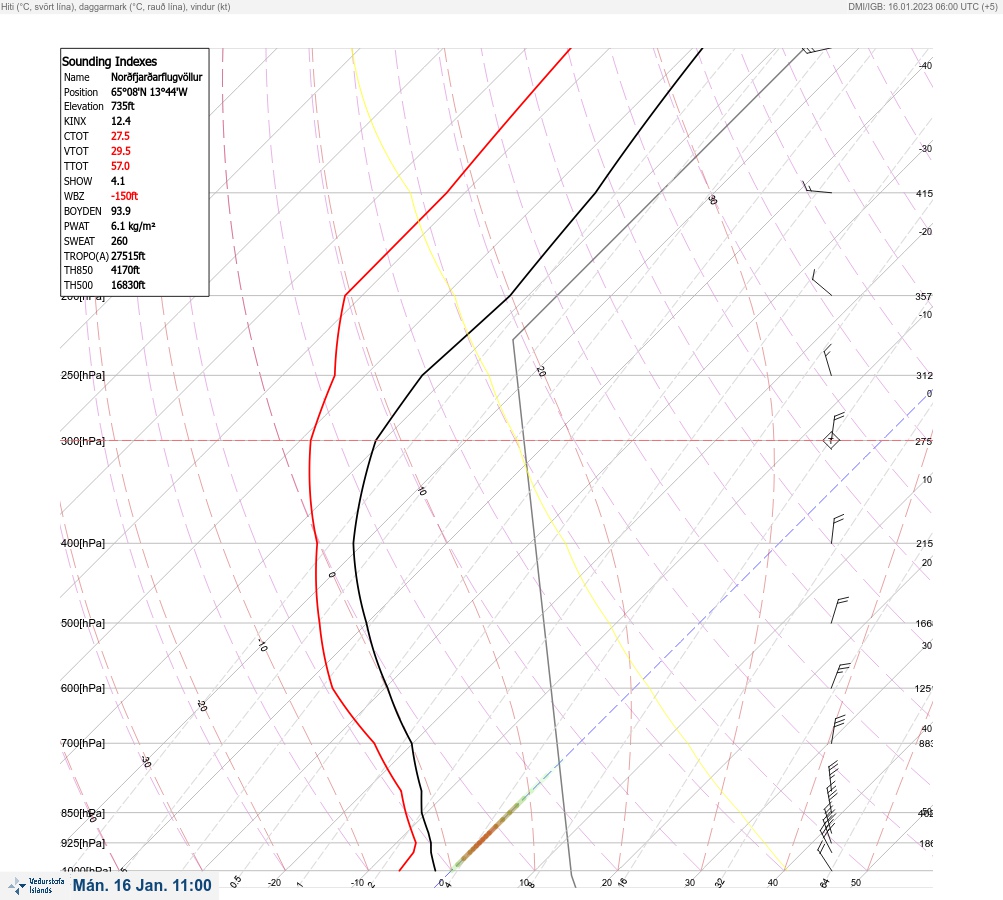Screen dimensions: 1003x900
Task: Click the "850[hPa]" pressure level label
Action: pyautogui.click(x=83, y=813)
